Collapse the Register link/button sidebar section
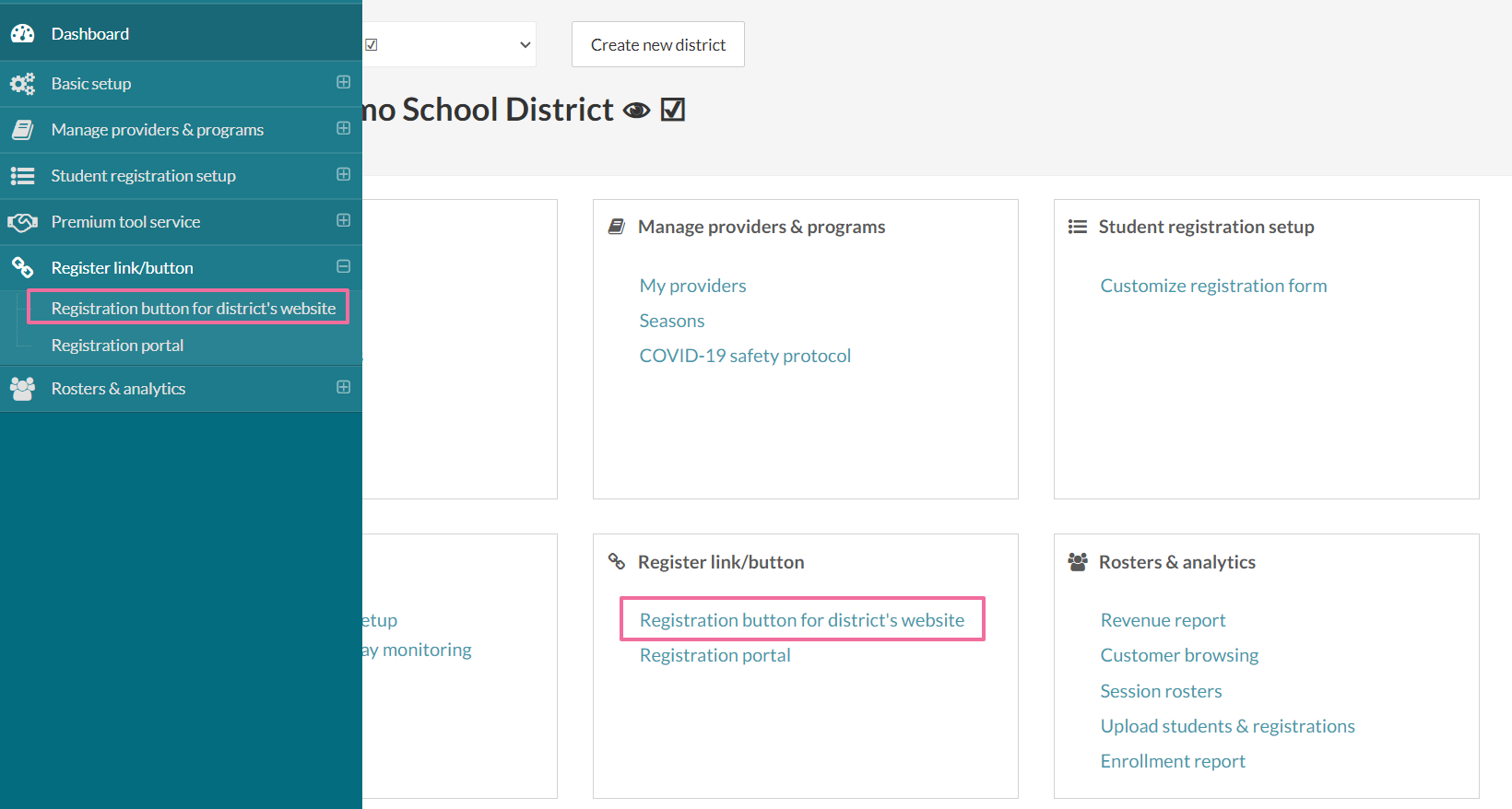The image size is (1512, 809). click(x=343, y=266)
